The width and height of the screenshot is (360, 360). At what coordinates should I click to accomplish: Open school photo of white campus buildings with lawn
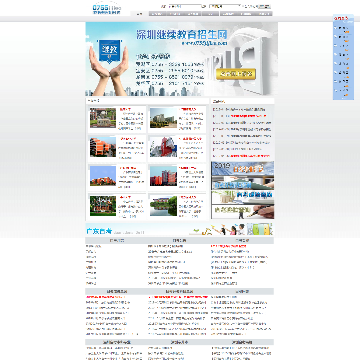(163, 118)
